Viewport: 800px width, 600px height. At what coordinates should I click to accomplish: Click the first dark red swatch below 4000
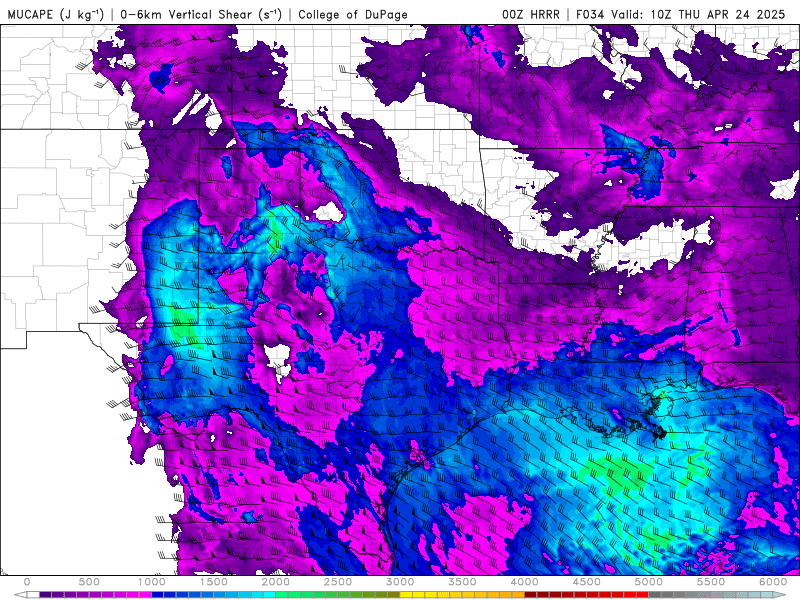(x=531, y=595)
